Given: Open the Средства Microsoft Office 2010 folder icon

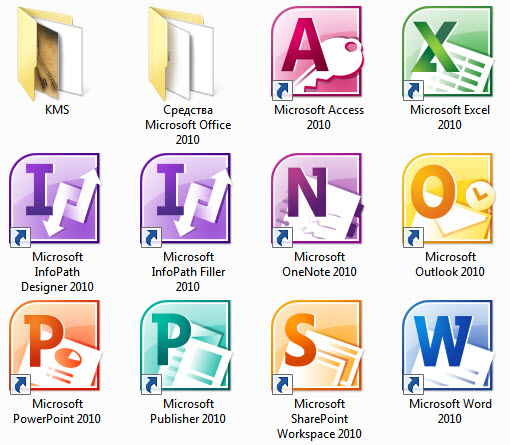Looking at the screenshot, I should coord(181,53).
